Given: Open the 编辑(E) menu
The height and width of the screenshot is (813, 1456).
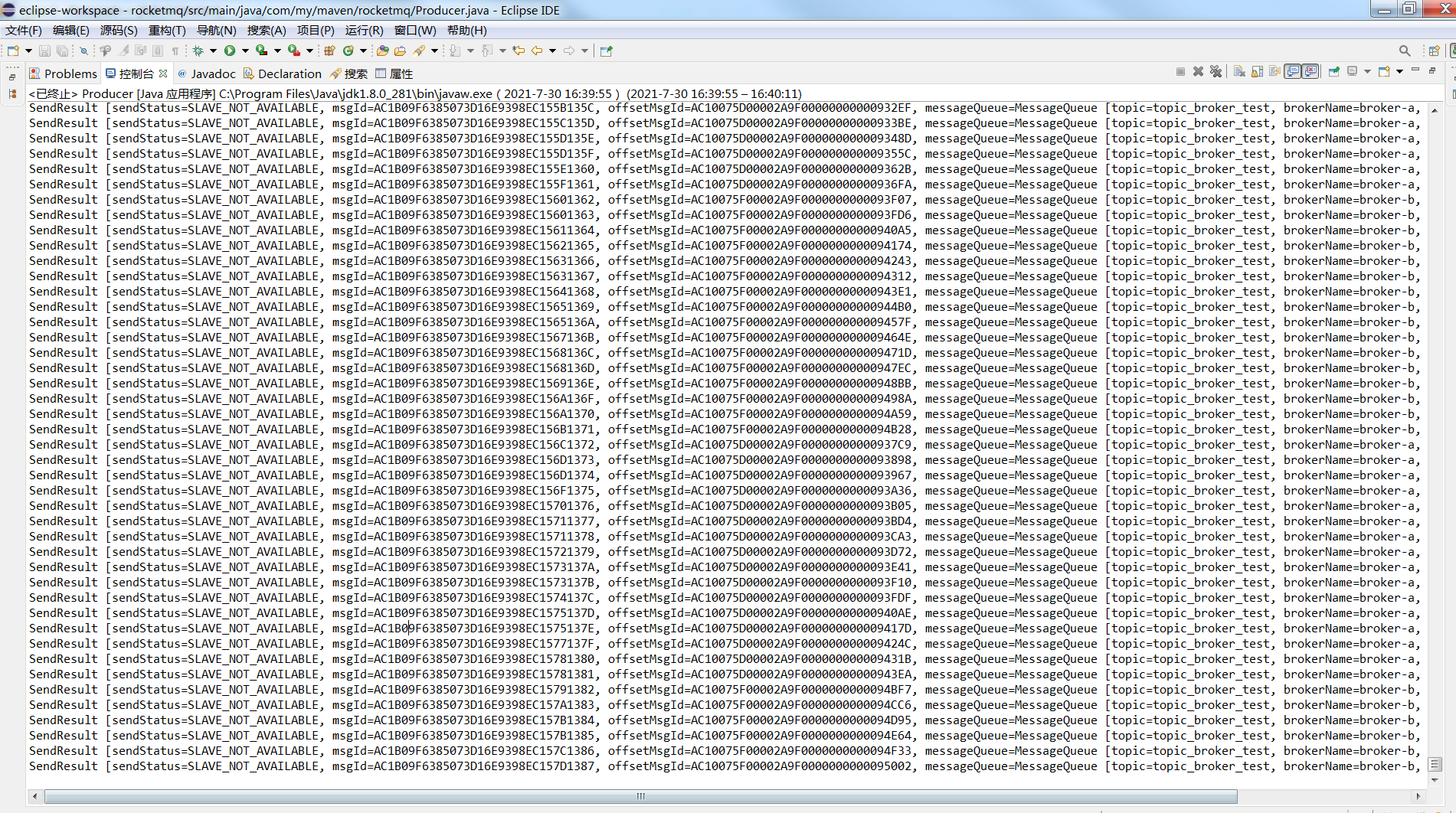Looking at the screenshot, I should tap(71, 31).
